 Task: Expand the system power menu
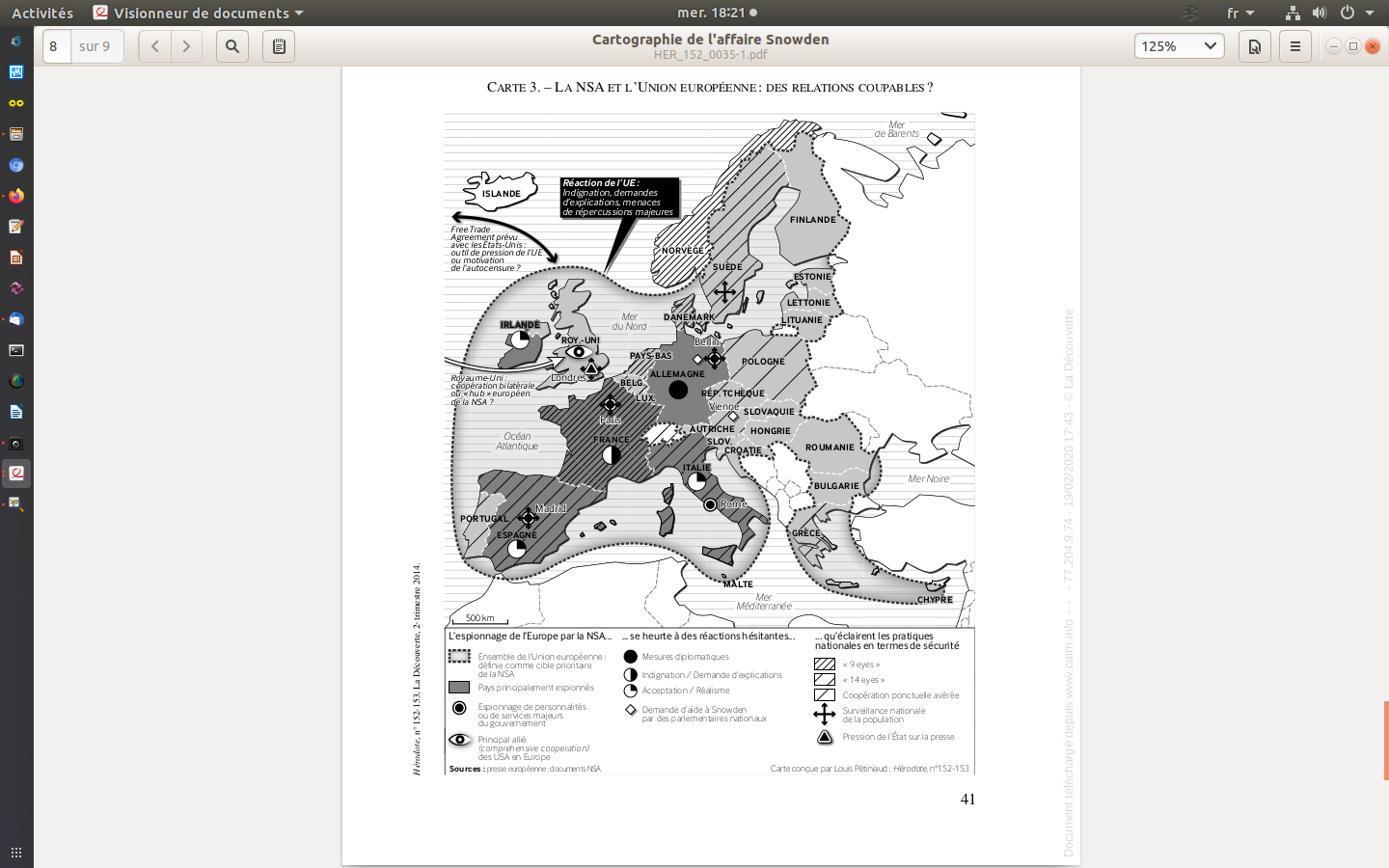[x=1355, y=13]
